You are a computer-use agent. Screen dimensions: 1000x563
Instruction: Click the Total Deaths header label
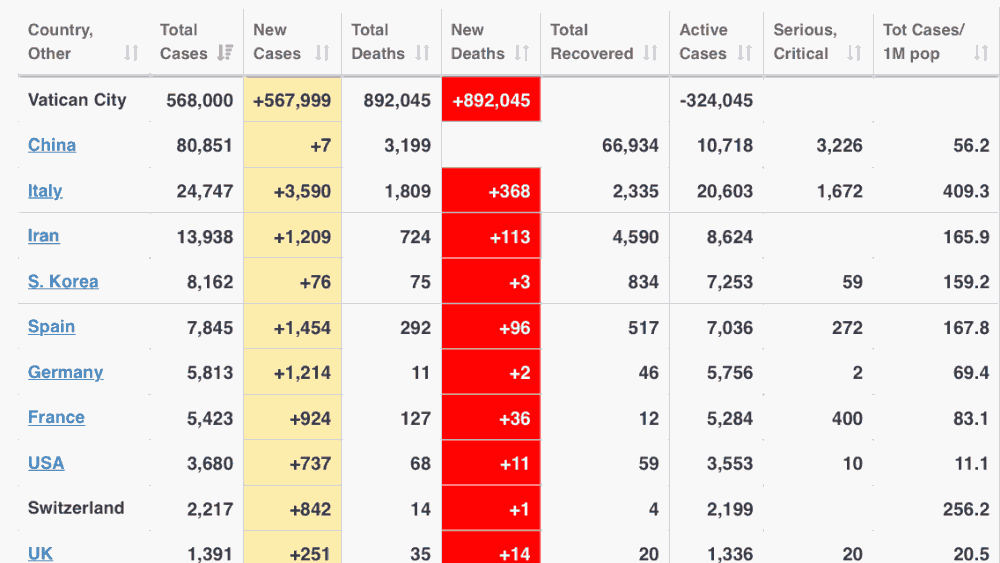378,41
